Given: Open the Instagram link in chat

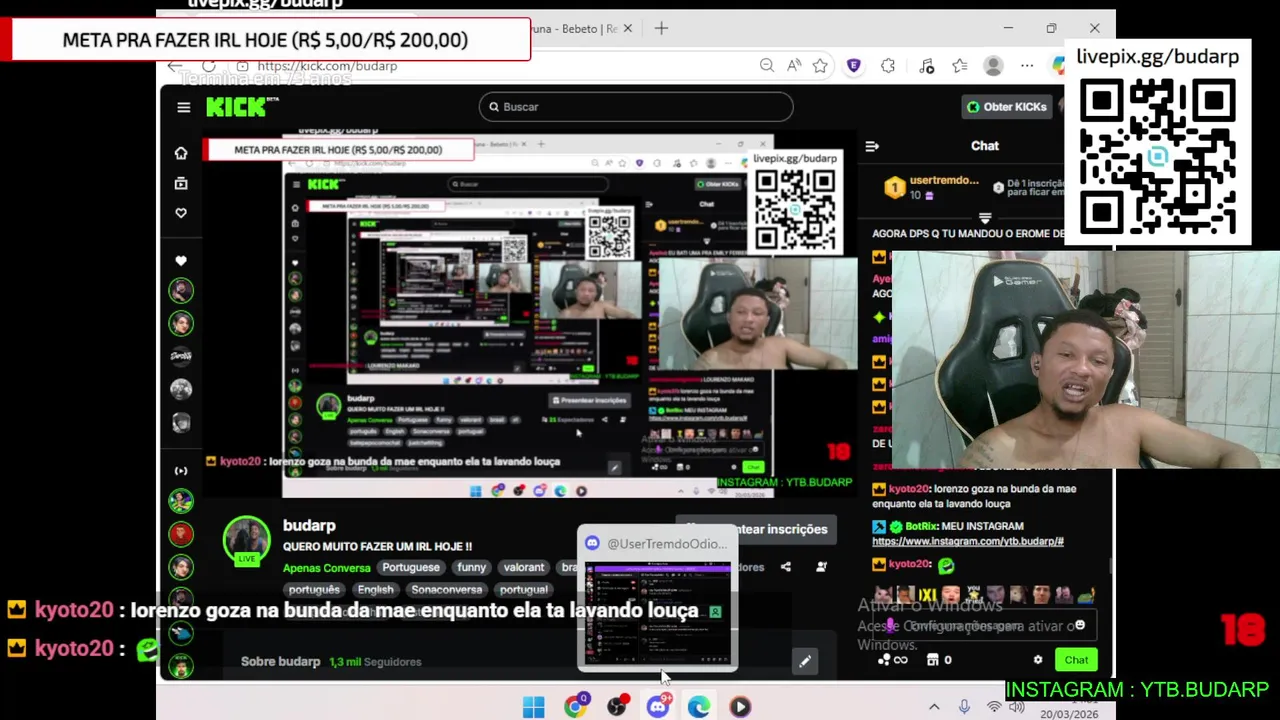Looking at the screenshot, I should 967,541.
